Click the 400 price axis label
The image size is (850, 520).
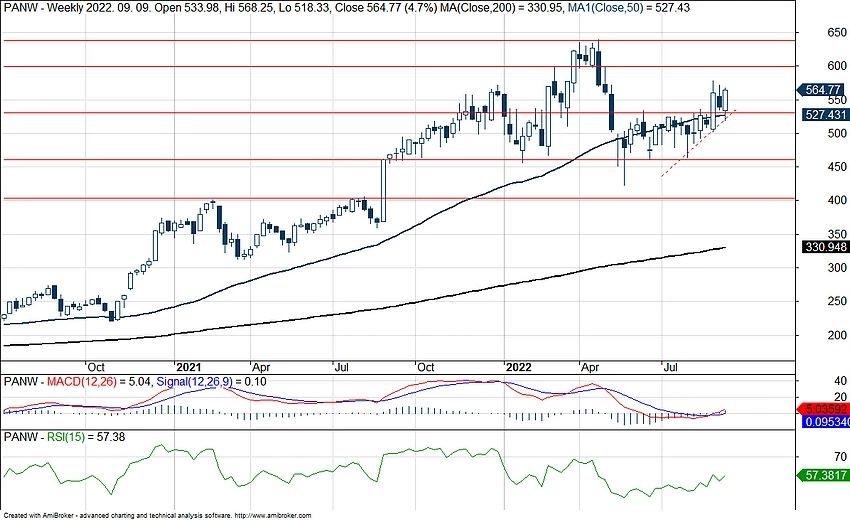(x=836, y=200)
